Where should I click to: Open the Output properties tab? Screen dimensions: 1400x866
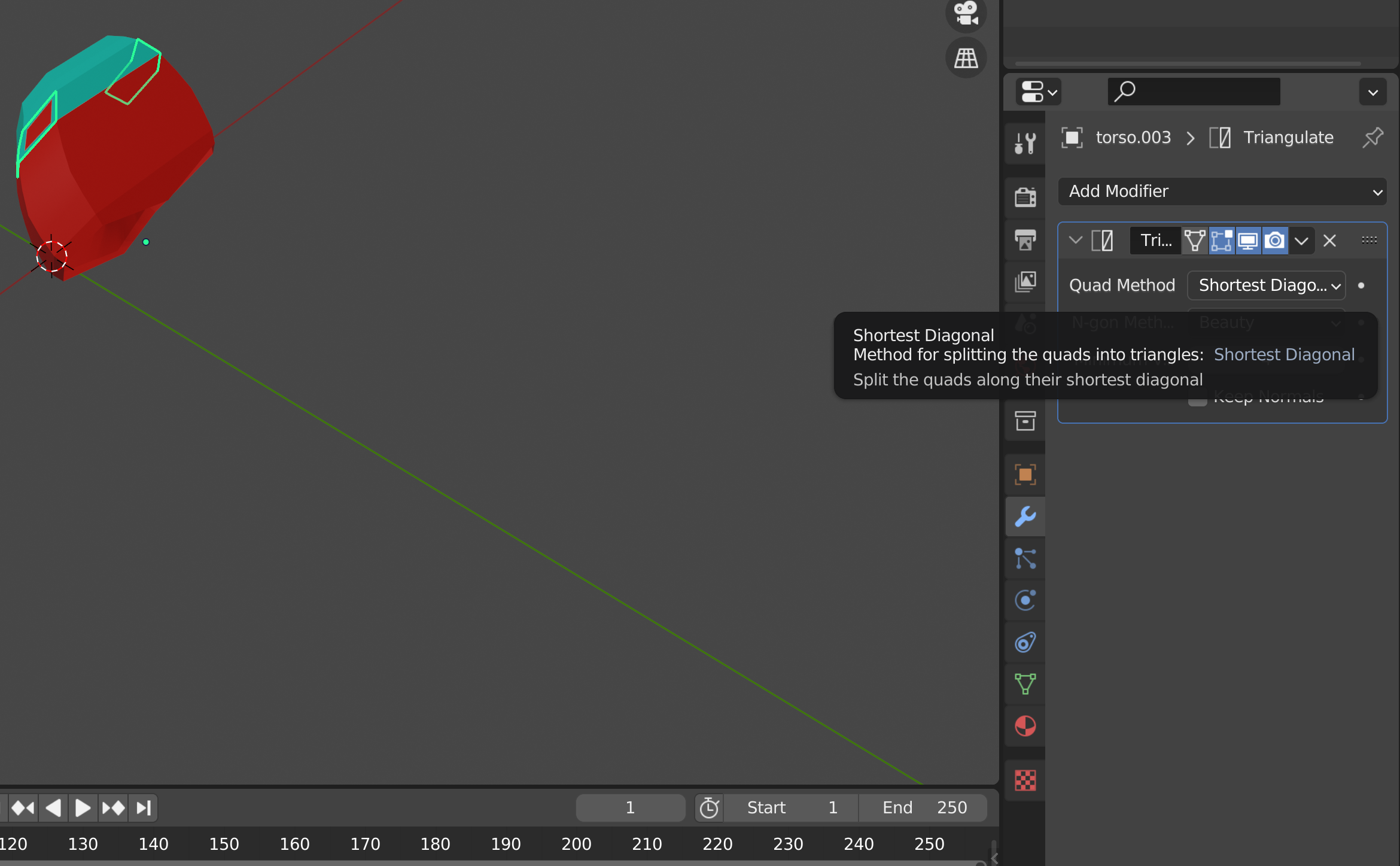click(1025, 239)
